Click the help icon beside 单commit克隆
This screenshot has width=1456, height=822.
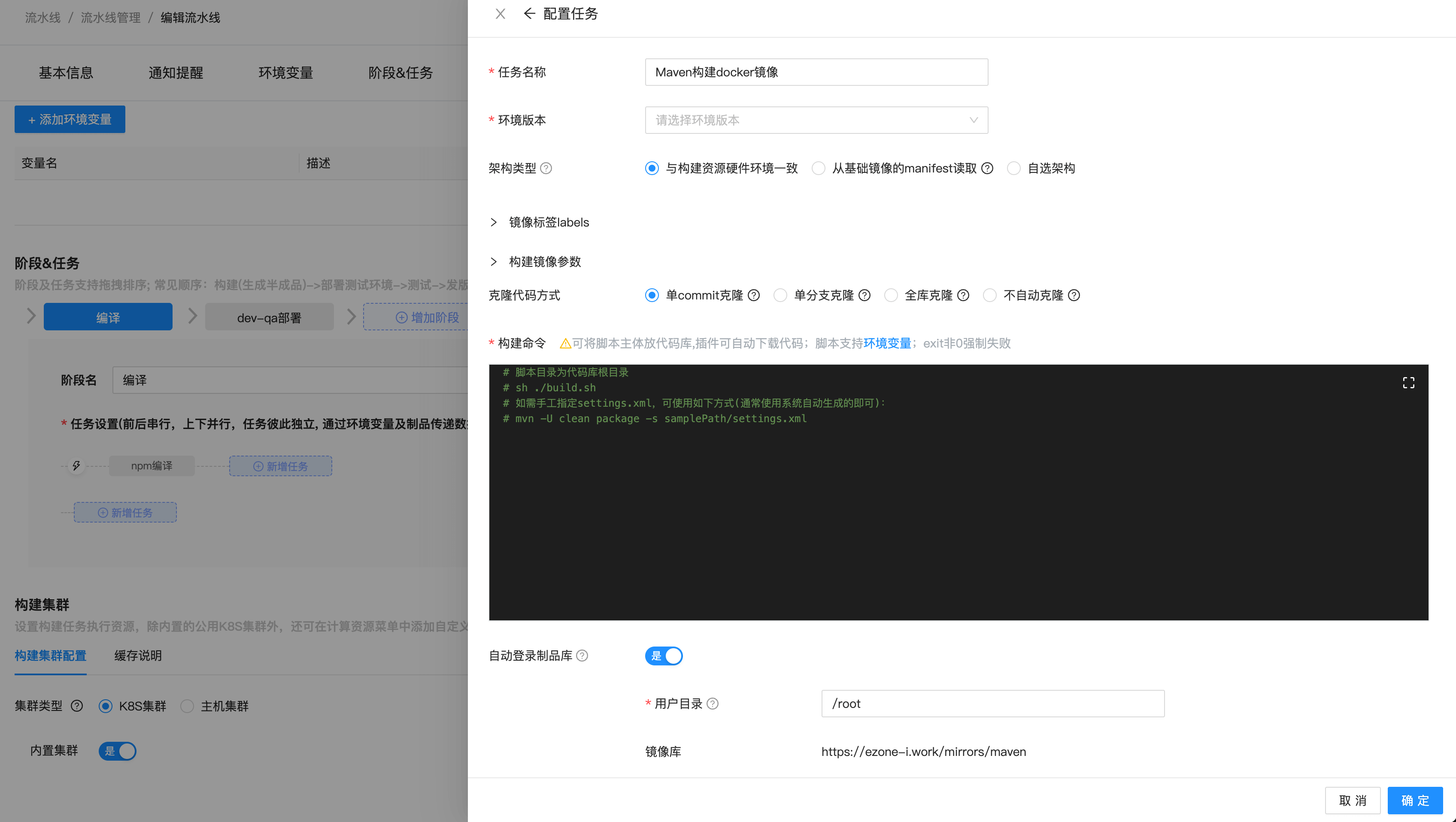coord(753,296)
